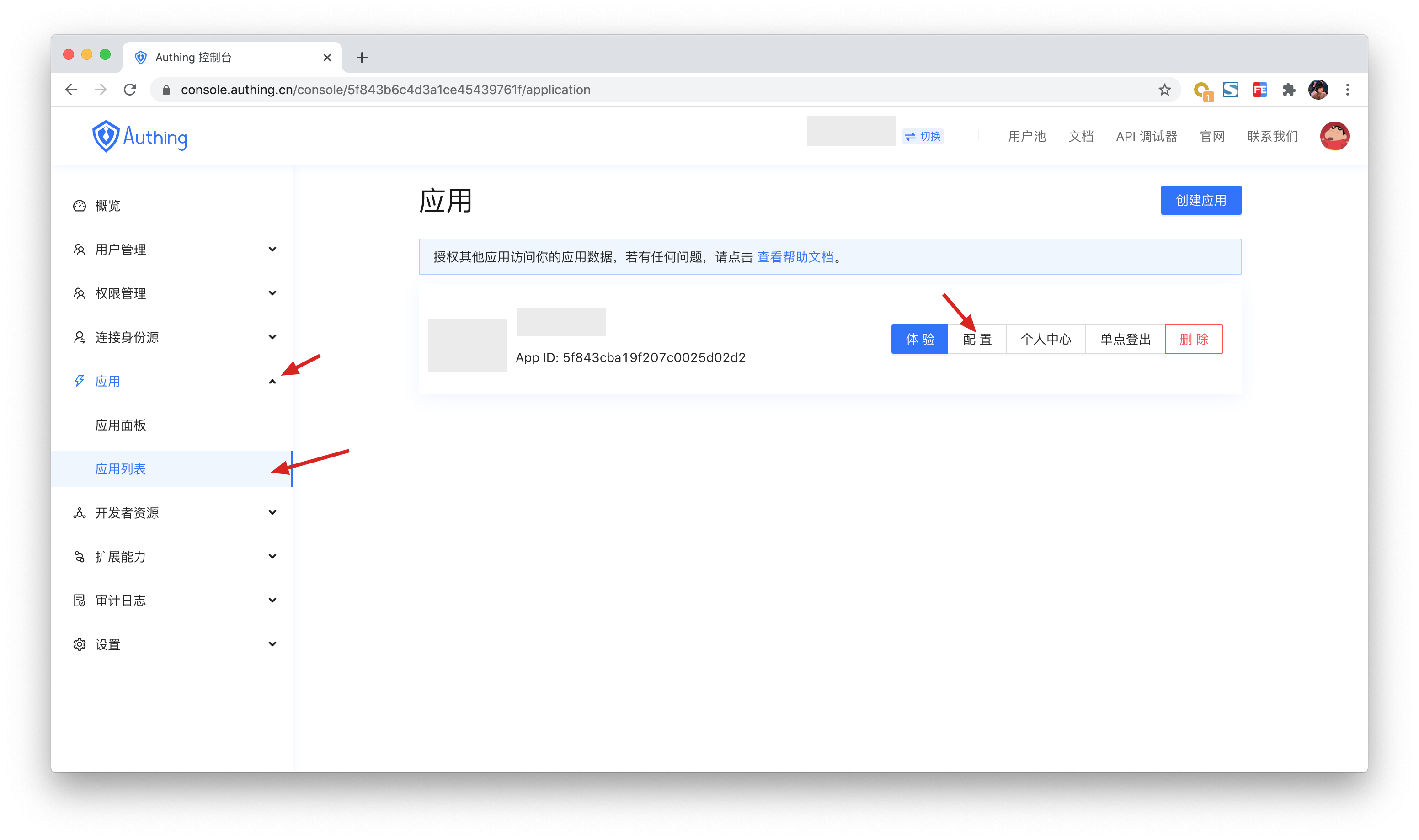The image size is (1419, 840).
Task: Open the 概览 overview gauge item
Action: (x=107, y=206)
